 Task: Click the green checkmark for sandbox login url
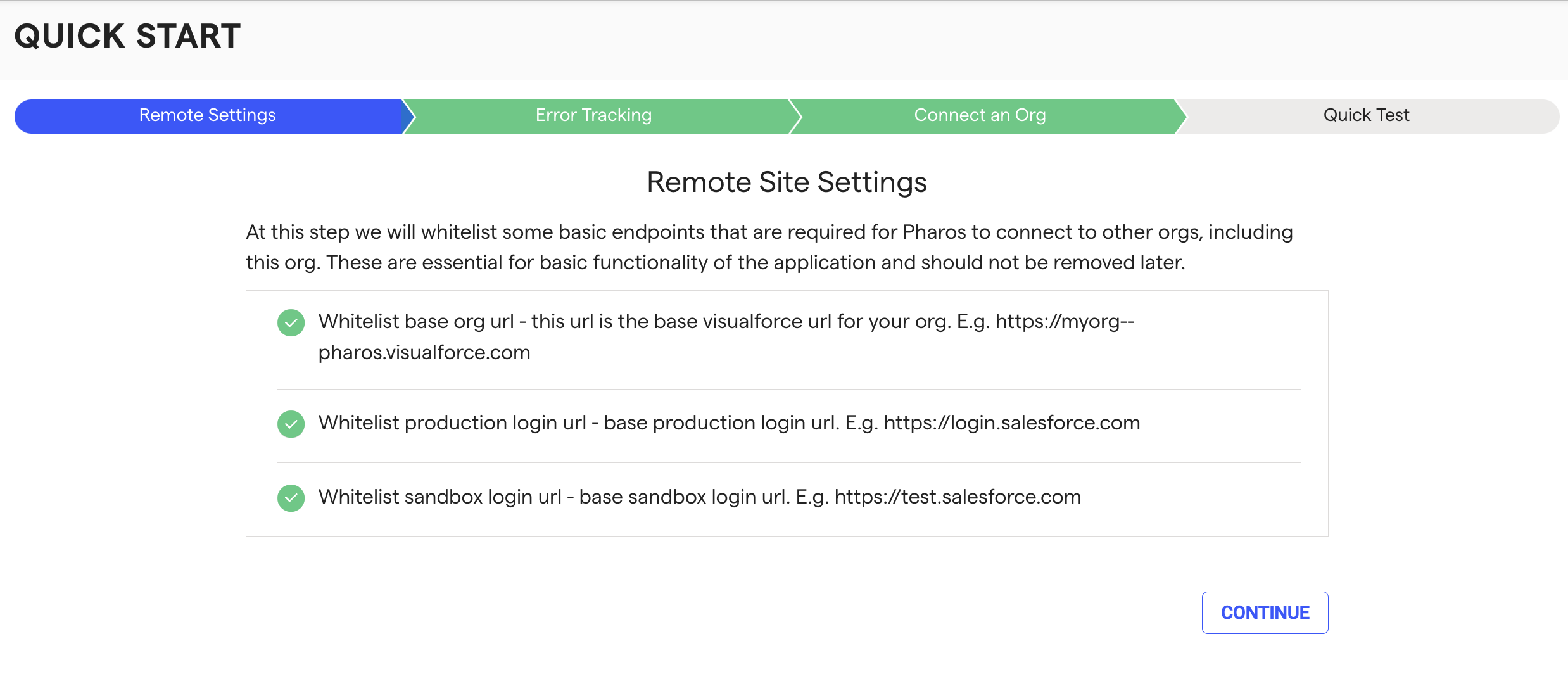coord(291,498)
